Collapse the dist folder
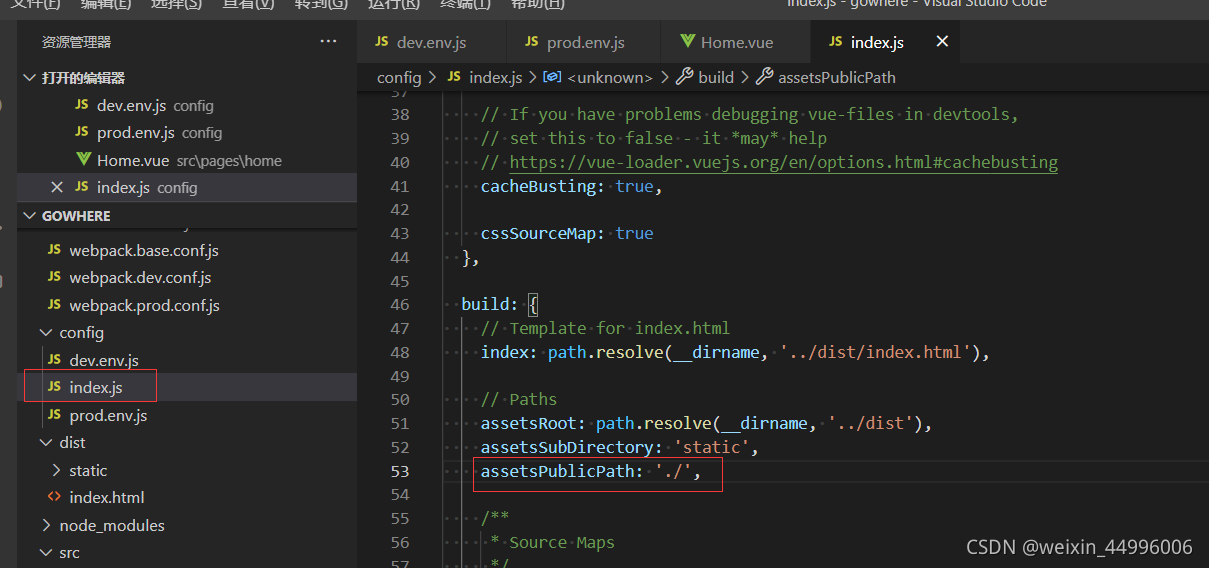The height and width of the screenshot is (568, 1209). point(45,443)
